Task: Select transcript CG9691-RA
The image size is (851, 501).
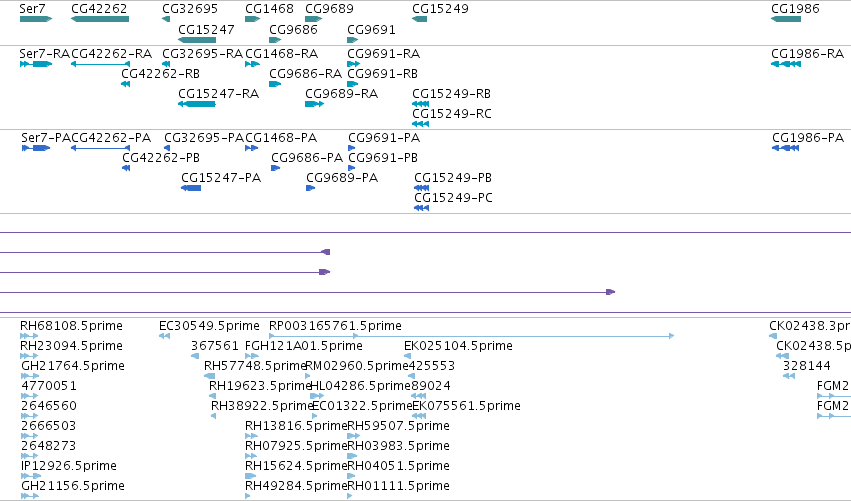Action: click(x=353, y=64)
